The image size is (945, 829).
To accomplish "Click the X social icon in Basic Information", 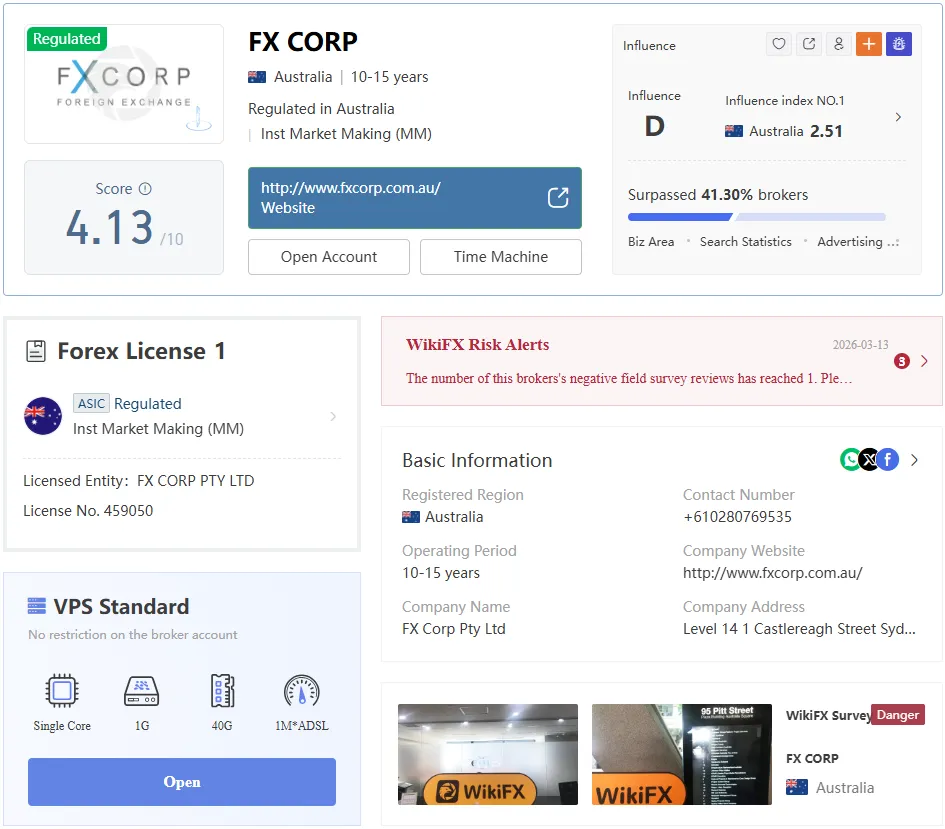I will 869,460.
